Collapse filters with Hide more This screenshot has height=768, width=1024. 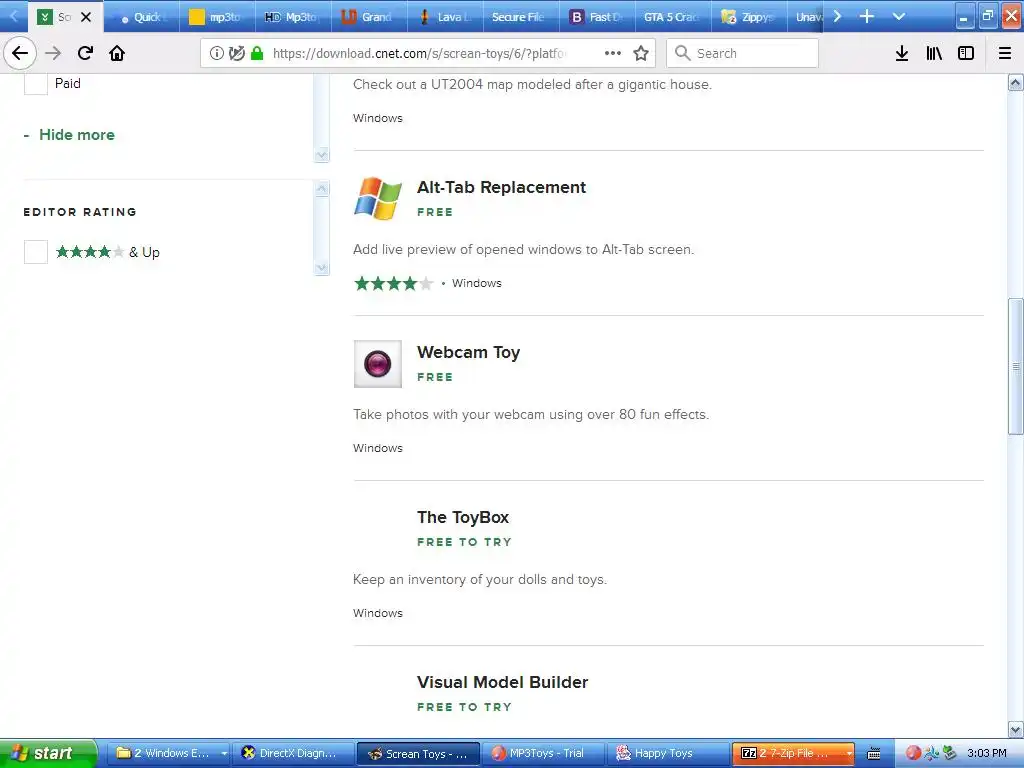pos(76,135)
